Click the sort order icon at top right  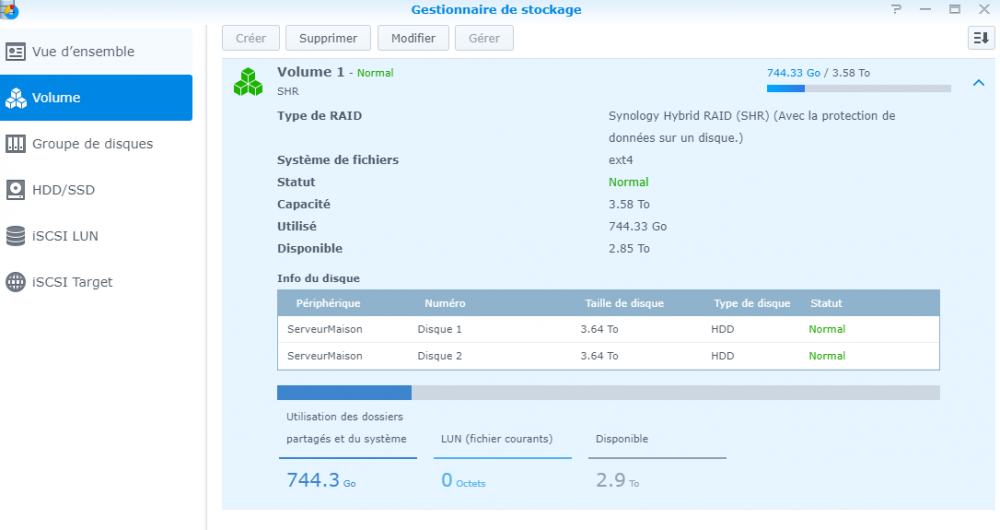click(x=980, y=38)
